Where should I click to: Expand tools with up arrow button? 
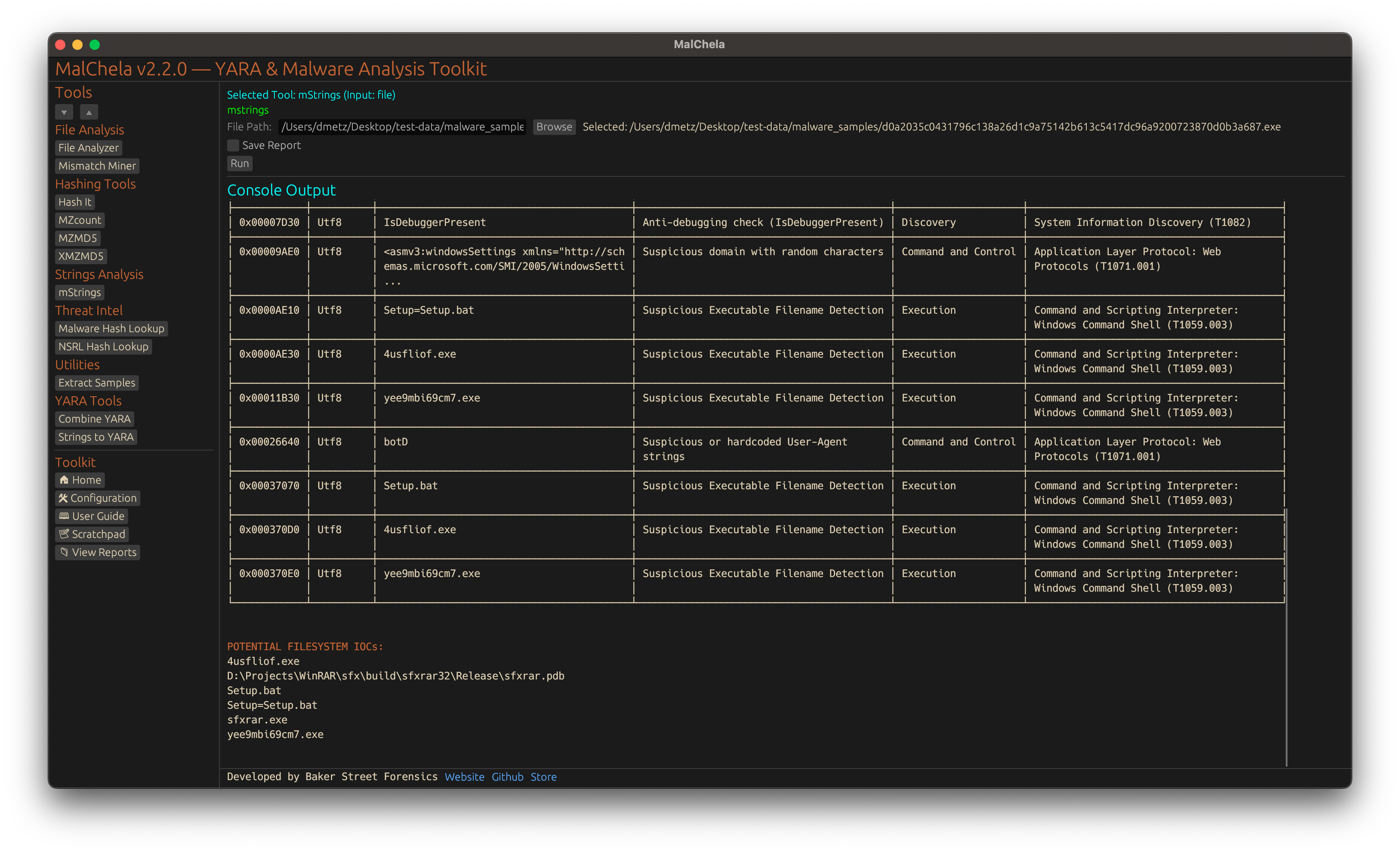click(x=89, y=112)
